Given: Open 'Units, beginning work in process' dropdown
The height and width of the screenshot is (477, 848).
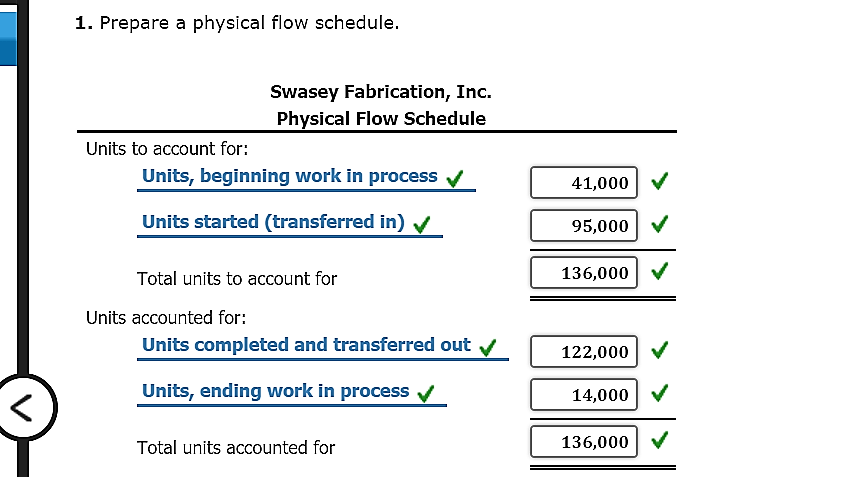Looking at the screenshot, I should (x=306, y=178).
